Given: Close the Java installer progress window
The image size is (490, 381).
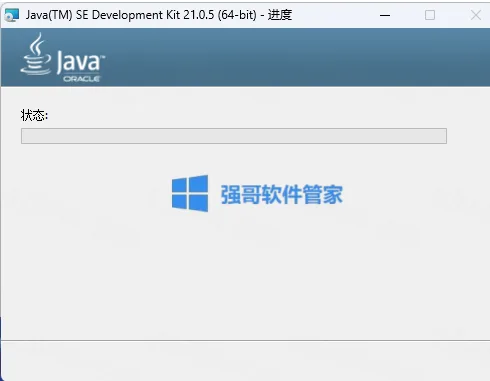Looking at the screenshot, I should point(476,15).
